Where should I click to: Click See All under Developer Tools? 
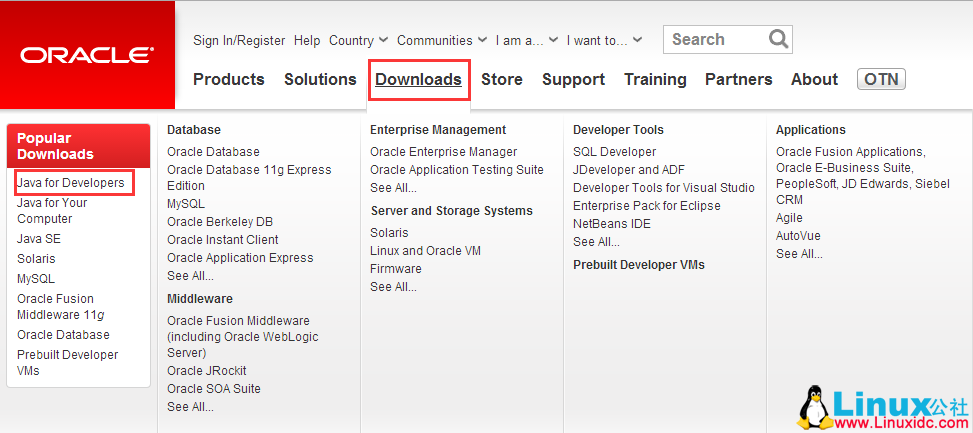[x=596, y=242]
